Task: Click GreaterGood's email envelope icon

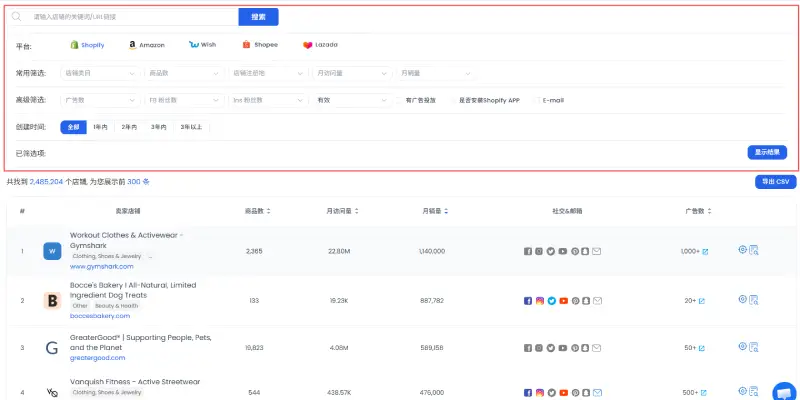Action: click(x=596, y=348)
